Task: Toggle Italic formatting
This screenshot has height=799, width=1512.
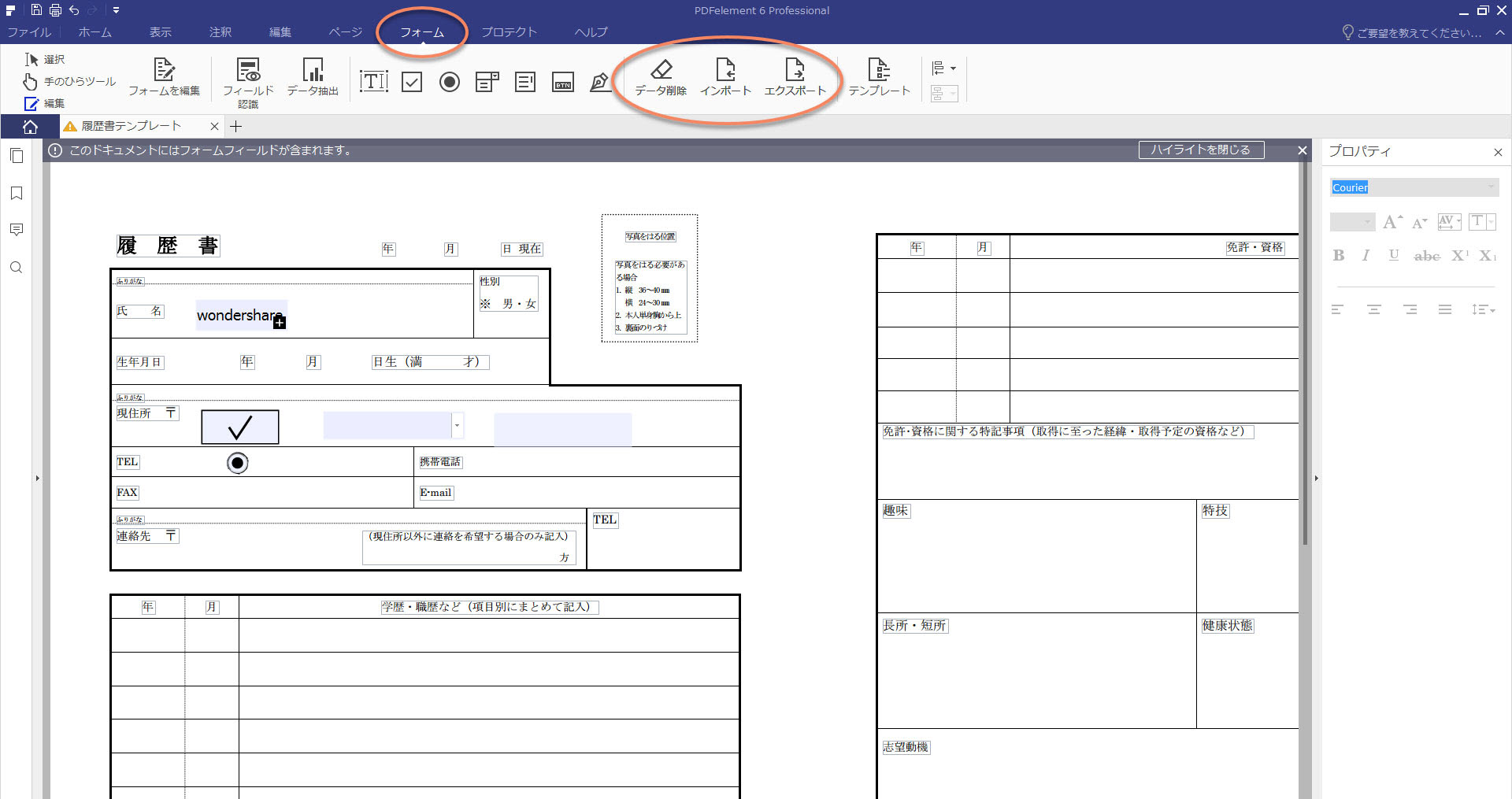Action: coord(1366,255)
